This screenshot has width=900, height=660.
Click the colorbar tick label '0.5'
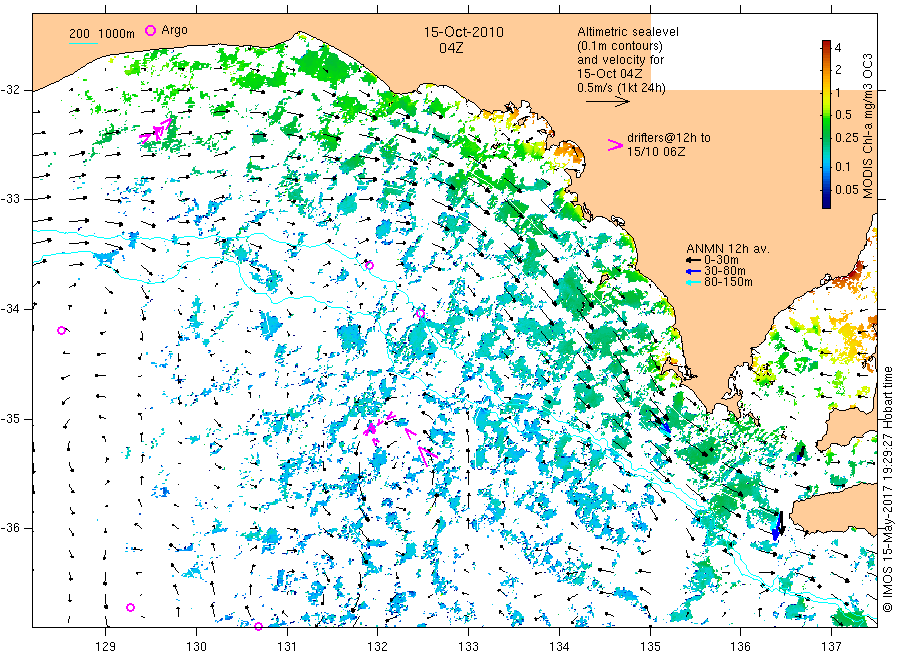point(843,115)
